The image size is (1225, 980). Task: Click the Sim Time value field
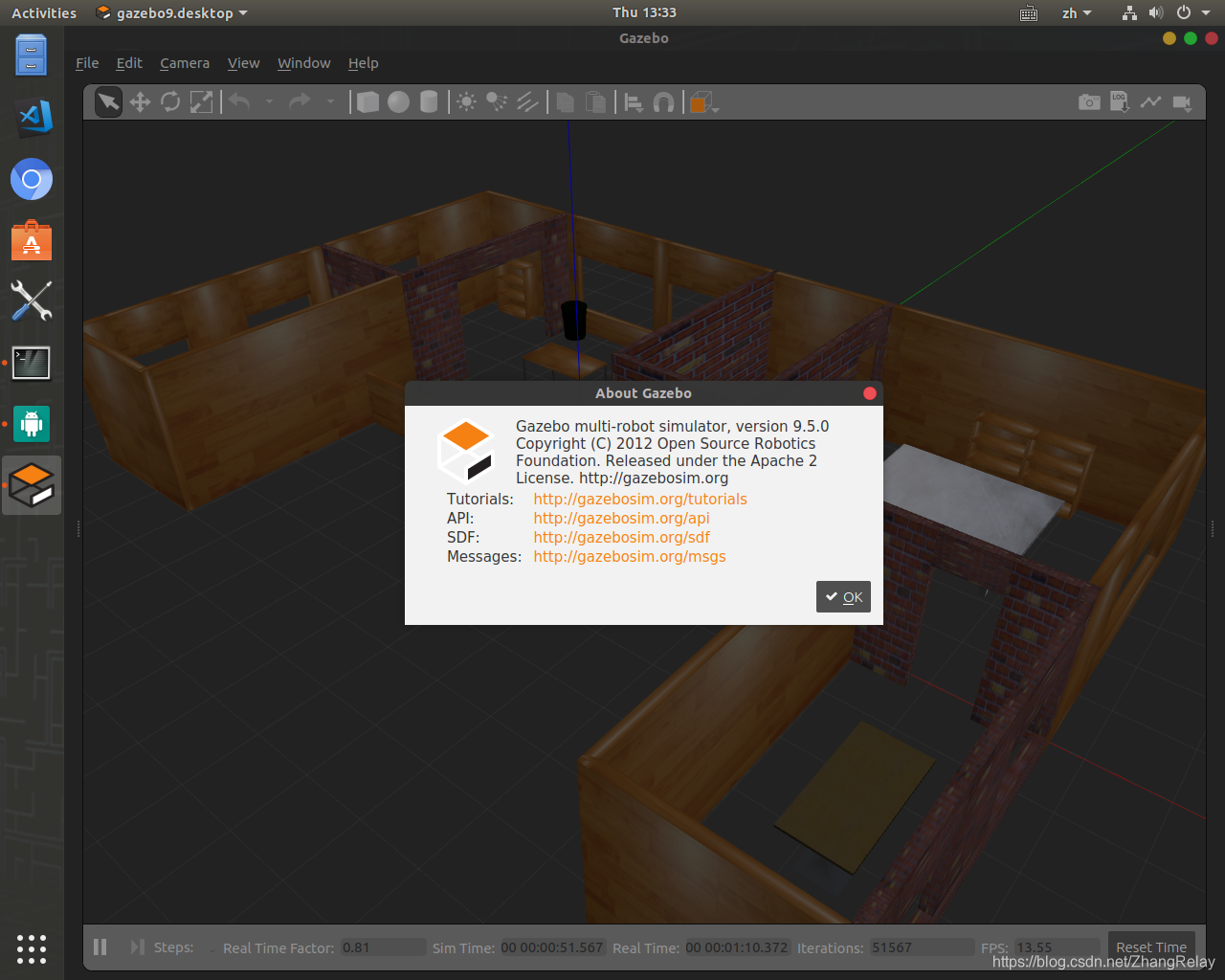click(552, 947)
